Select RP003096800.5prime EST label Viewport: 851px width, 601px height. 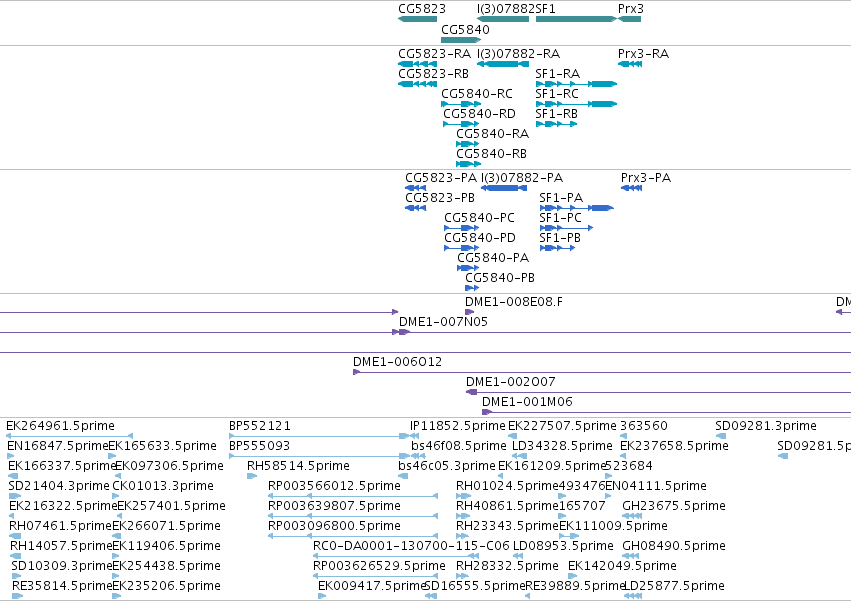334,526
